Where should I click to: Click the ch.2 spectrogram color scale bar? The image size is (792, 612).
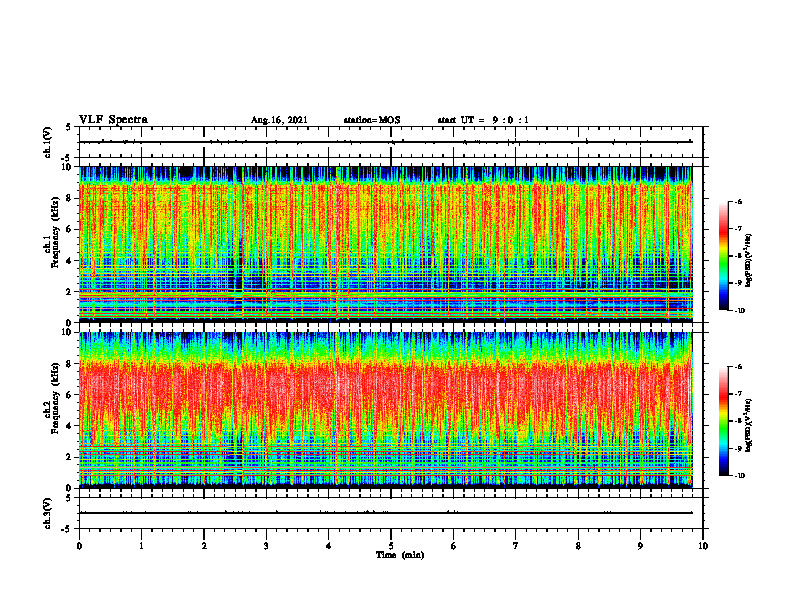[723, 421]
